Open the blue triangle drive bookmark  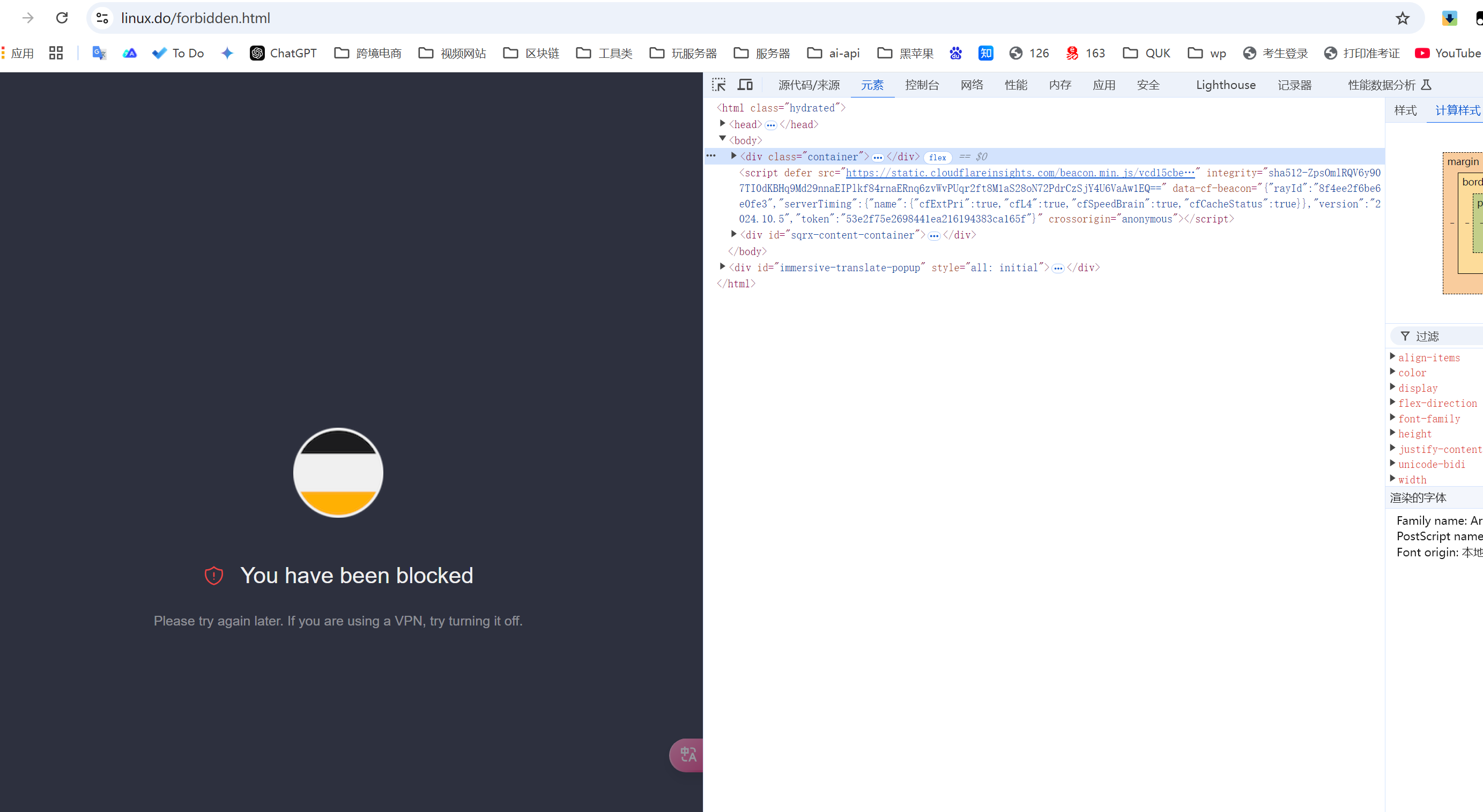click(x=130, y=53)
